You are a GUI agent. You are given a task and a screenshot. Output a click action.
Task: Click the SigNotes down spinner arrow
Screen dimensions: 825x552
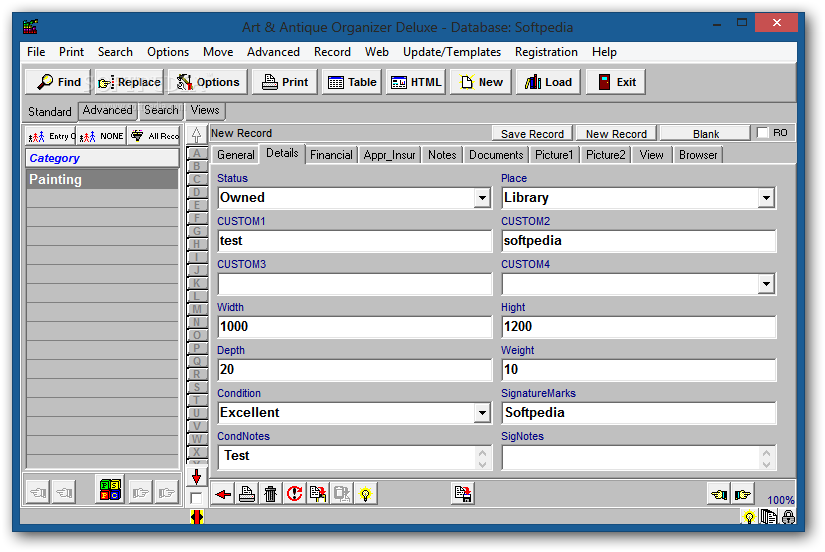(767, 464)
